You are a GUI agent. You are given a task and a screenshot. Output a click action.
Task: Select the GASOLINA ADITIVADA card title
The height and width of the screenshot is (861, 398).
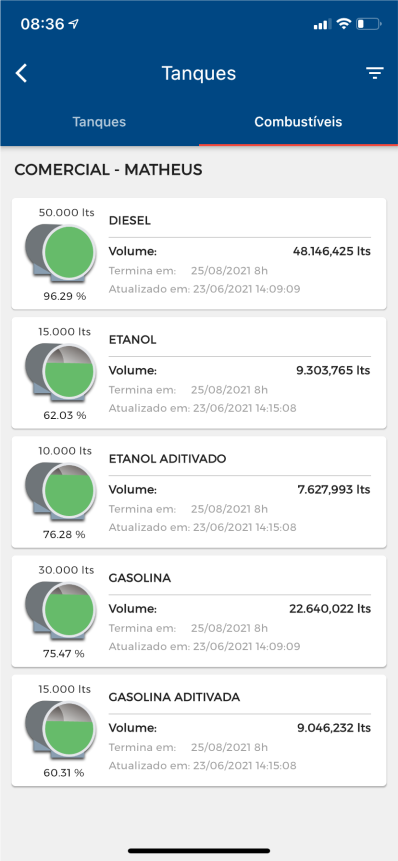point(174,697)
